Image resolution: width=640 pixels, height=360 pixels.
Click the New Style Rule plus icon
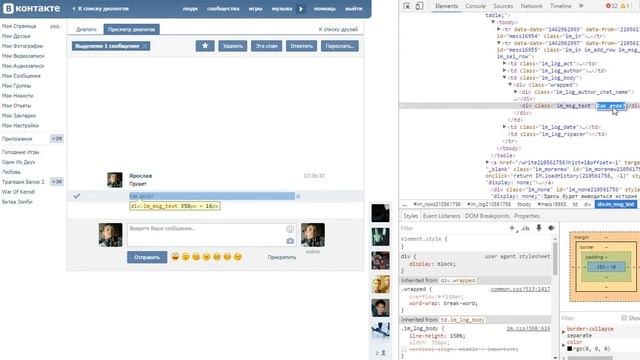point(512,228)
